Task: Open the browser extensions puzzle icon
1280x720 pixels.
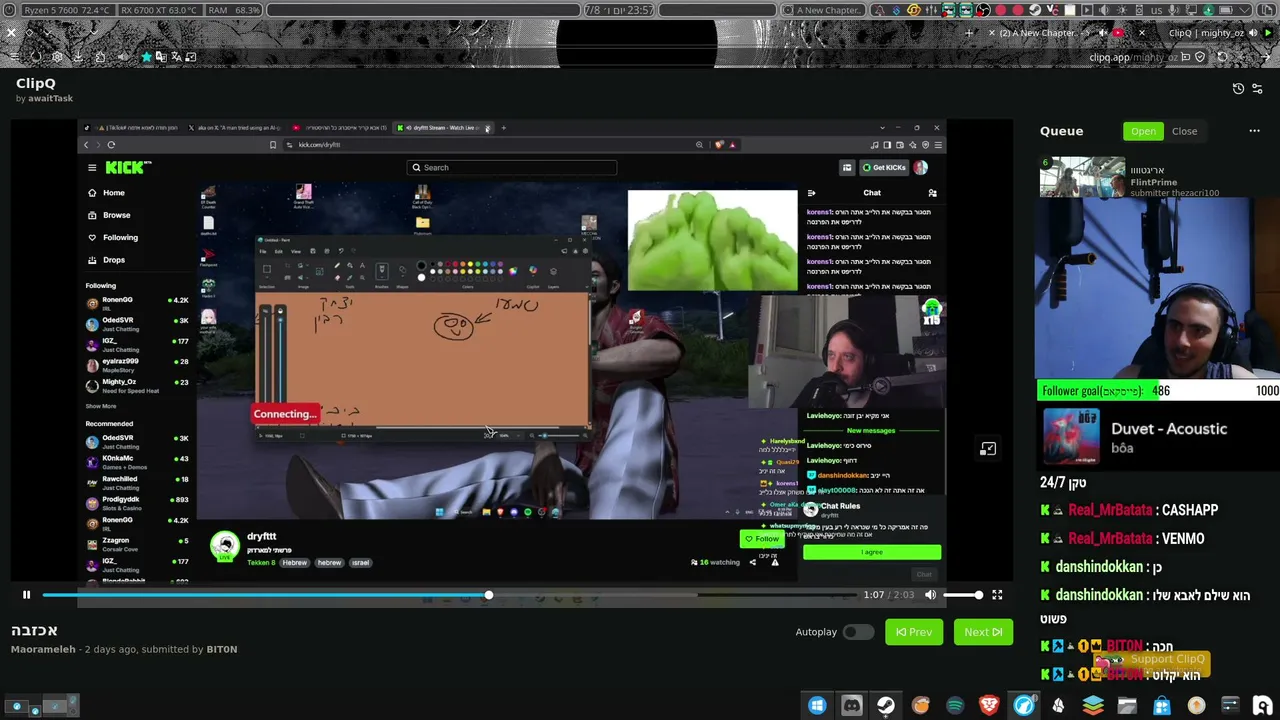Action: pos(101,57)
